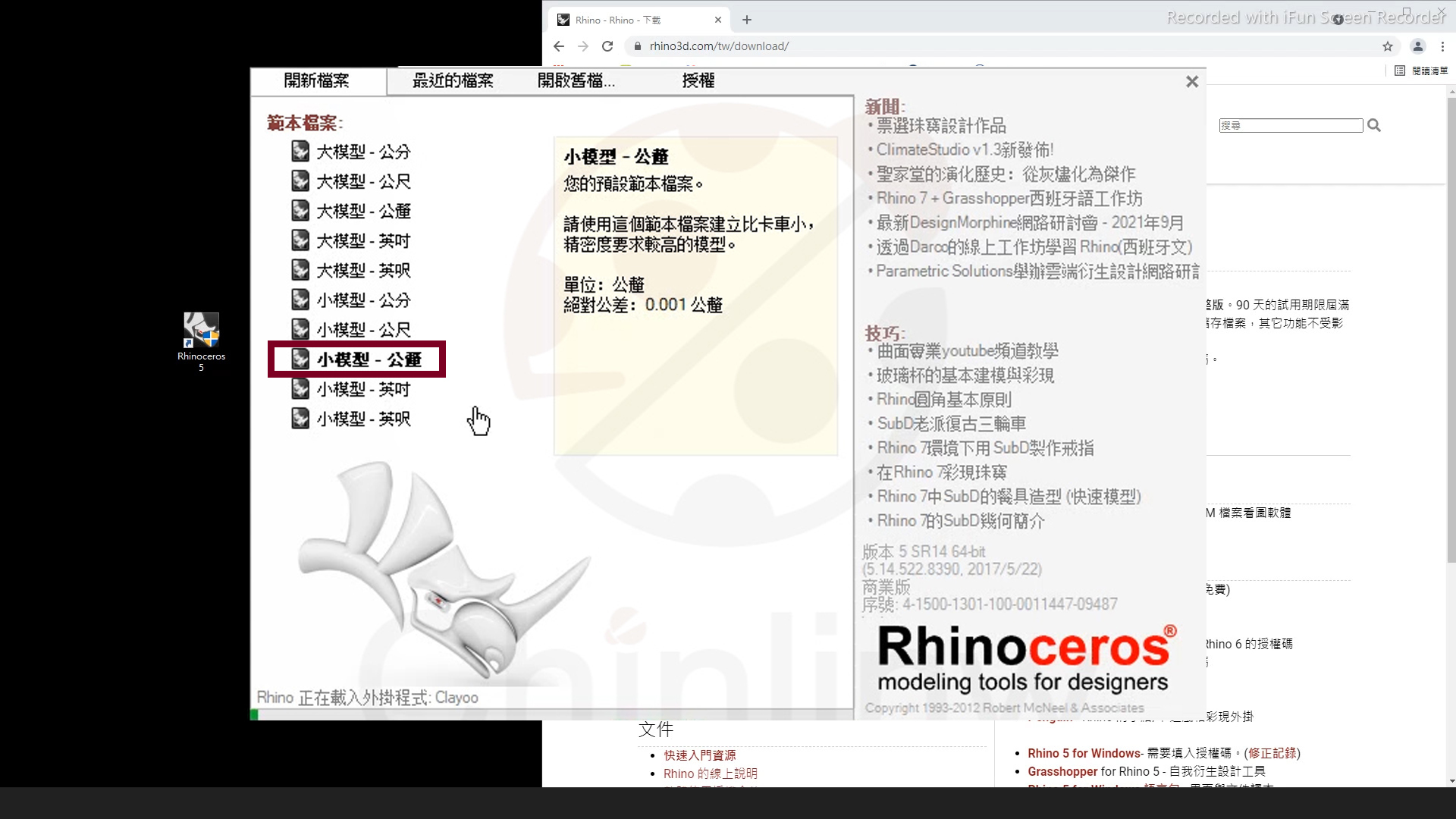Click the webpage search text field
Image resolution: width=1456 pixels, height=819 pixels.
tap(1291, 126)
